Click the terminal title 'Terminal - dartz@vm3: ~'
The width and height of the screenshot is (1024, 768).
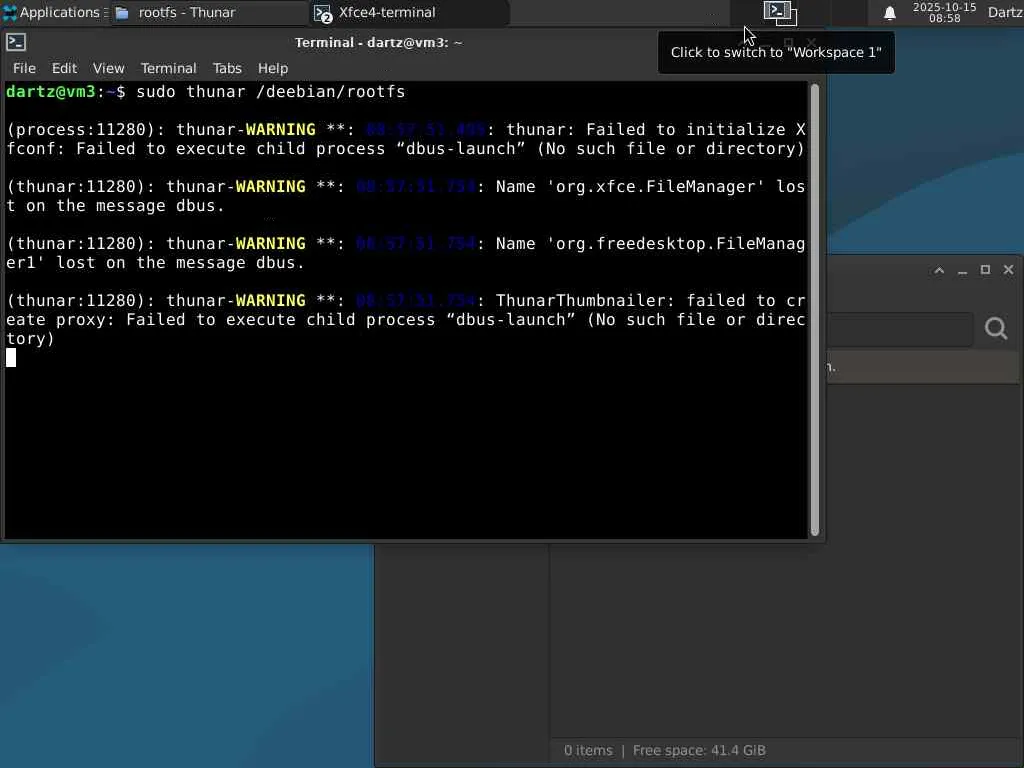[378, 42]
